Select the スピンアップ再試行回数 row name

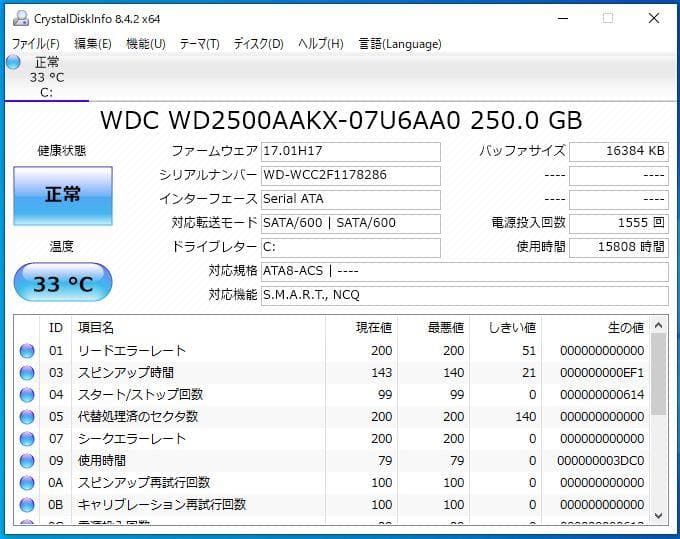144,483
